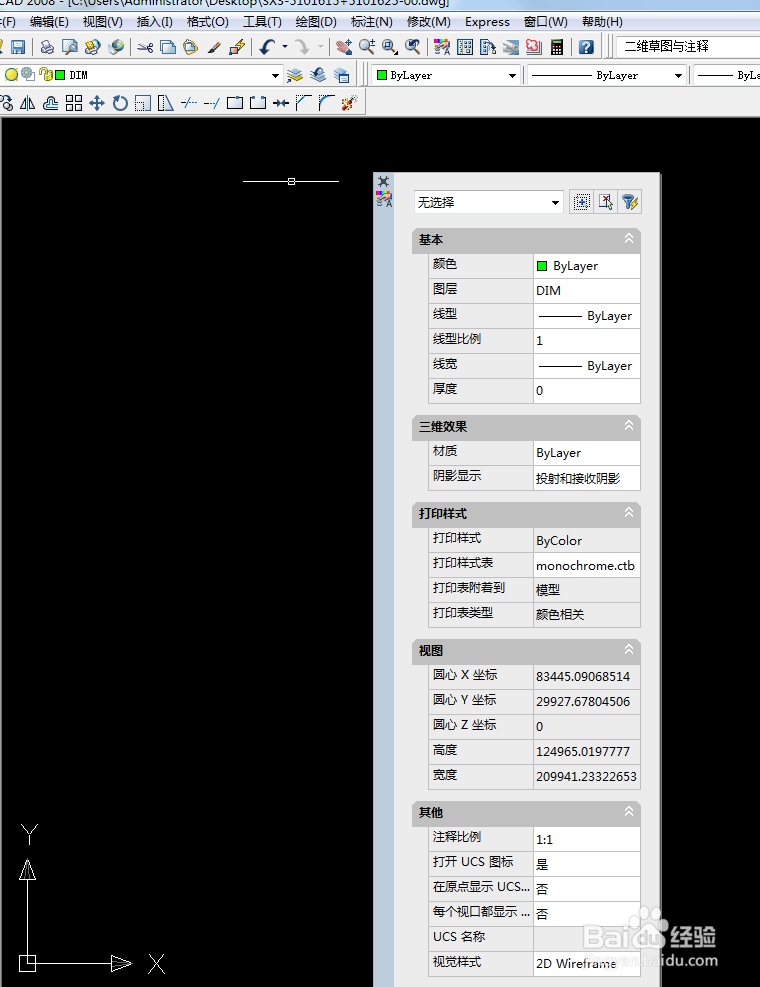Open the 编辑(E) menu

click(49, 22)
